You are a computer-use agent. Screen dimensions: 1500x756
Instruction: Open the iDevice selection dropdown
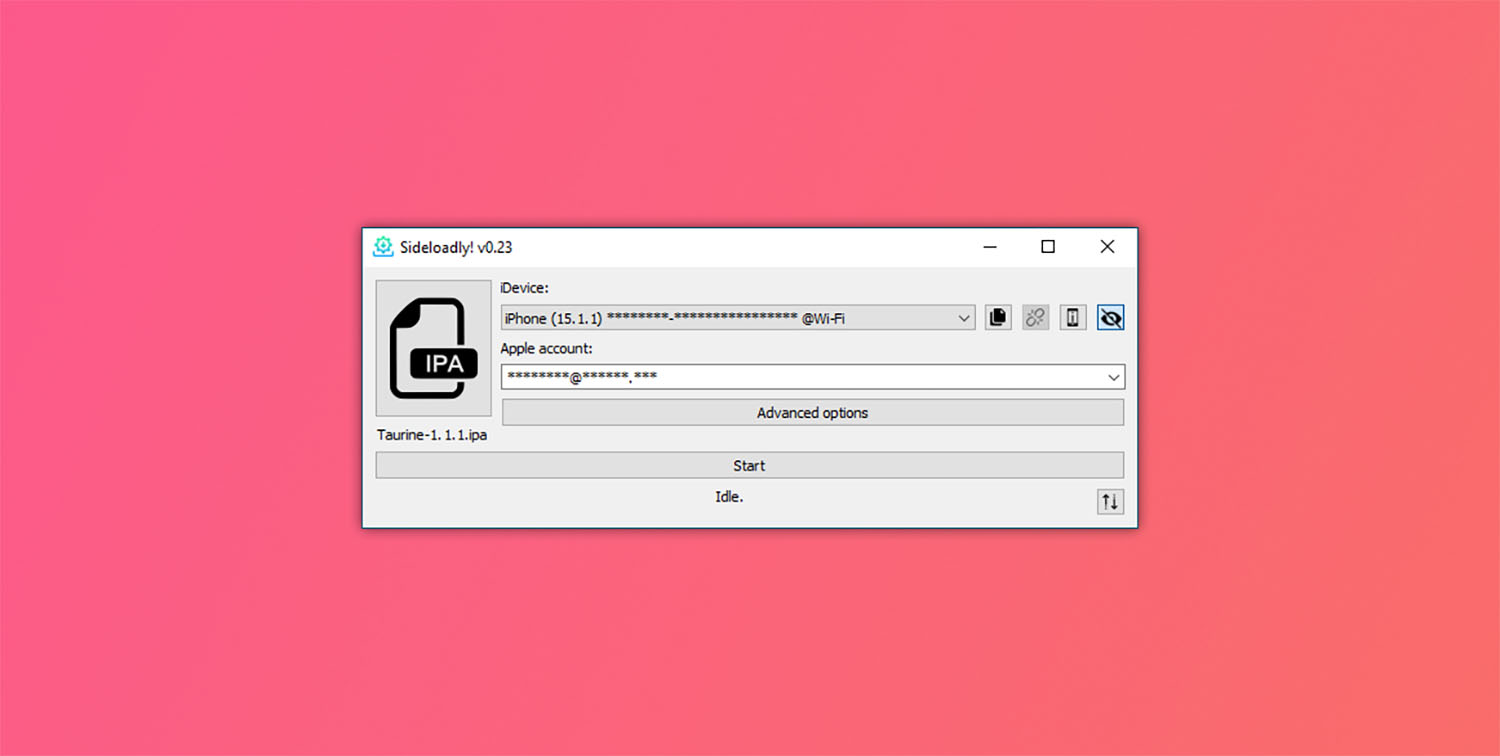coord(738,318)
